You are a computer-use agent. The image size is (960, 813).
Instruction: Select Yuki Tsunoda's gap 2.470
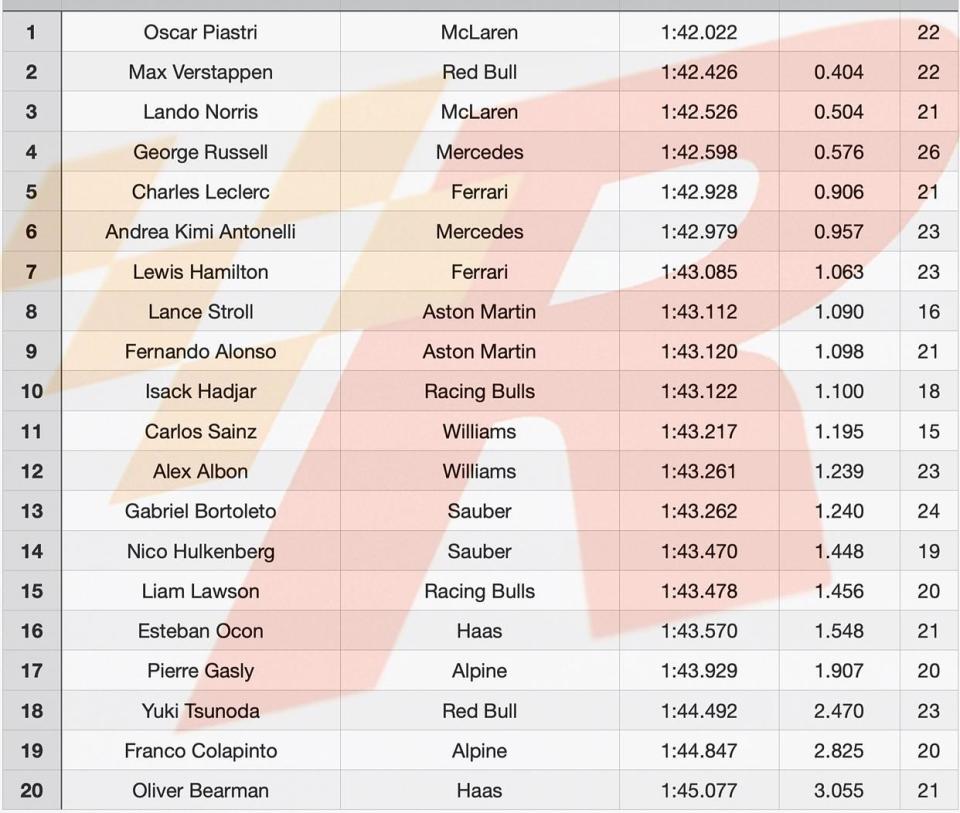coord(839,711)
